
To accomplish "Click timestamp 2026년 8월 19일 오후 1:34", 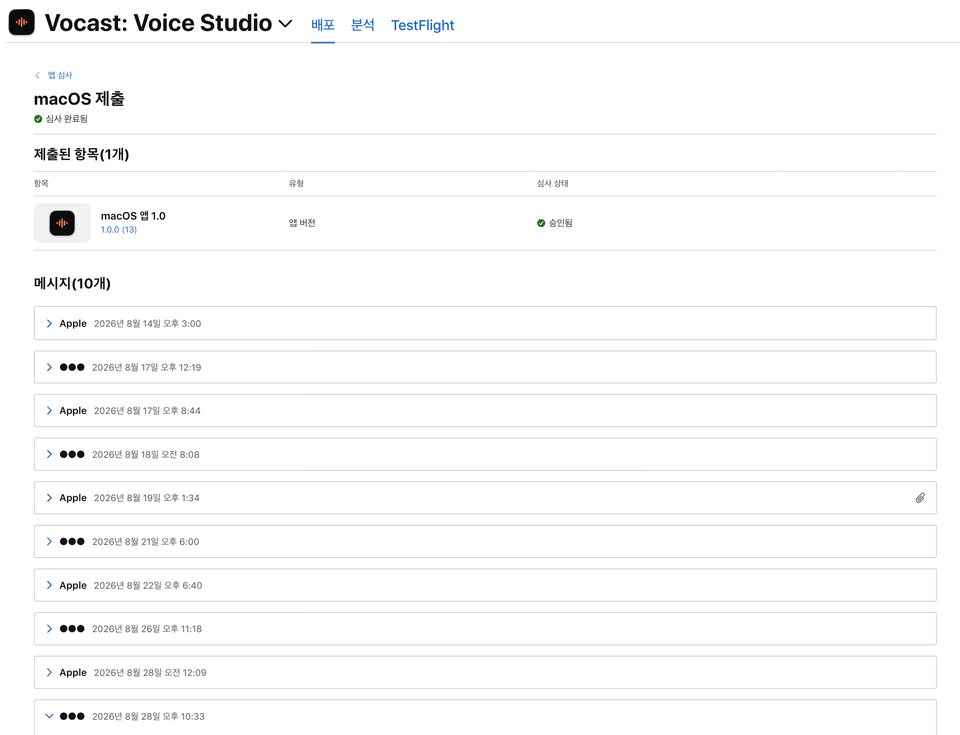I will coord(147,498).
